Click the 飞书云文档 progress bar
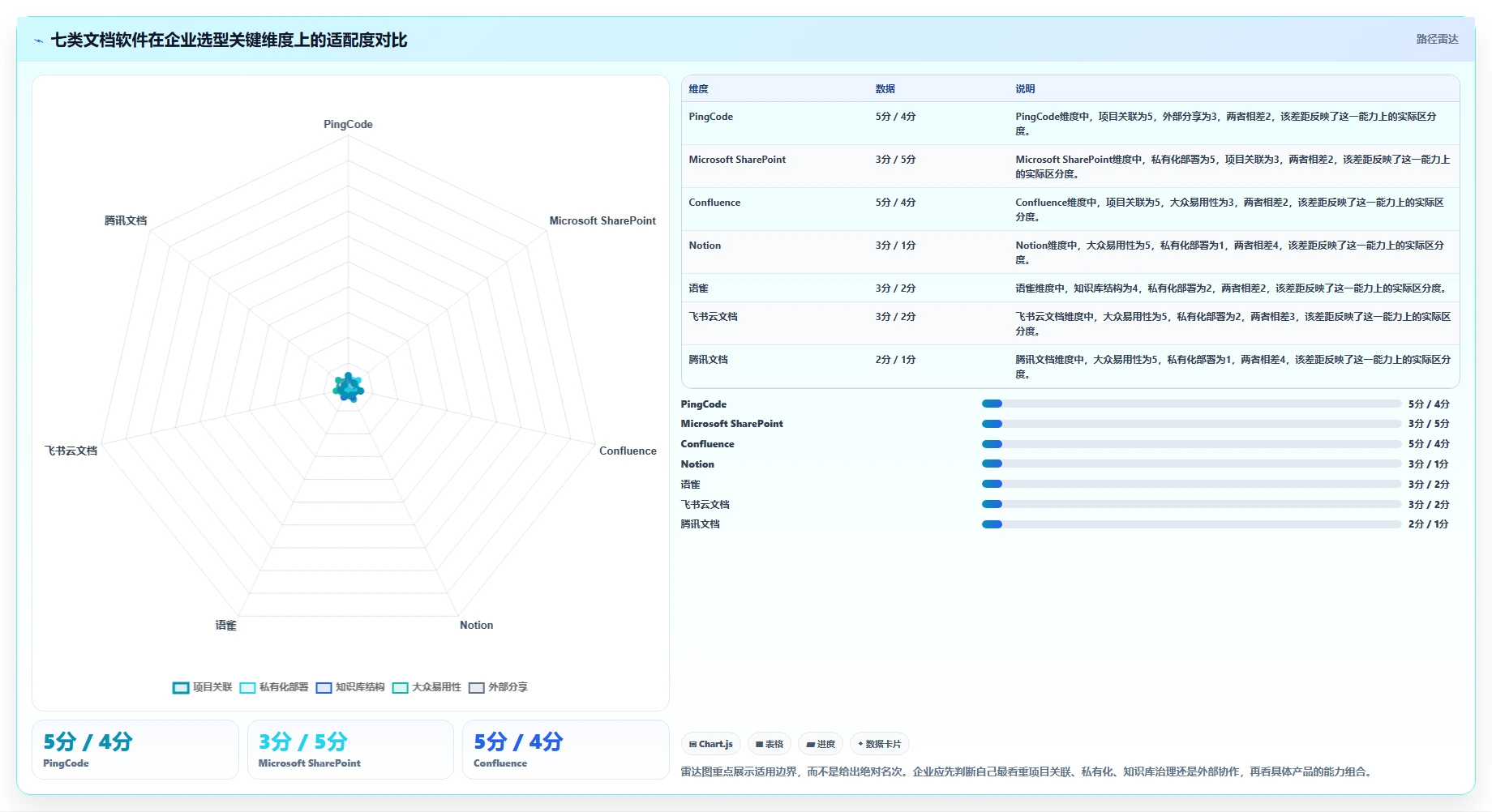 point(1191,504)
